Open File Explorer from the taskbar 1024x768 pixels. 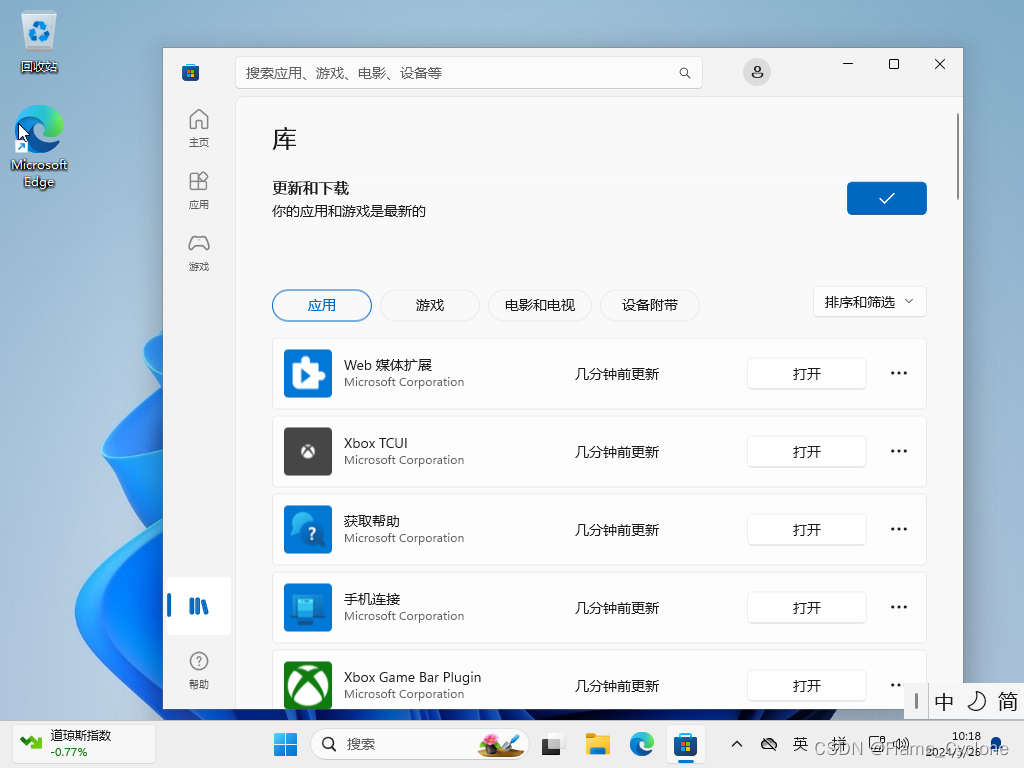[598, 744]
